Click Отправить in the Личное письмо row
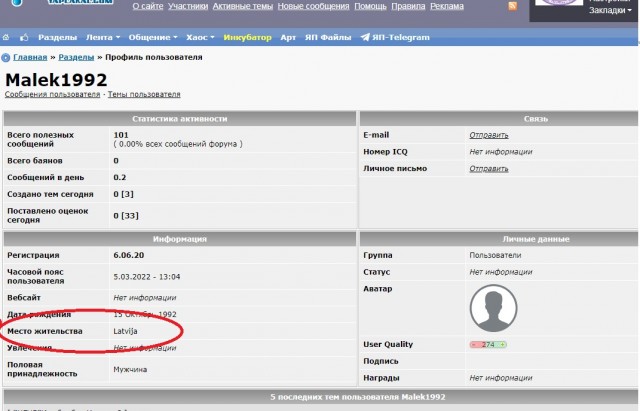Screen dimensions: 640x411 click(x=489, y=169)
